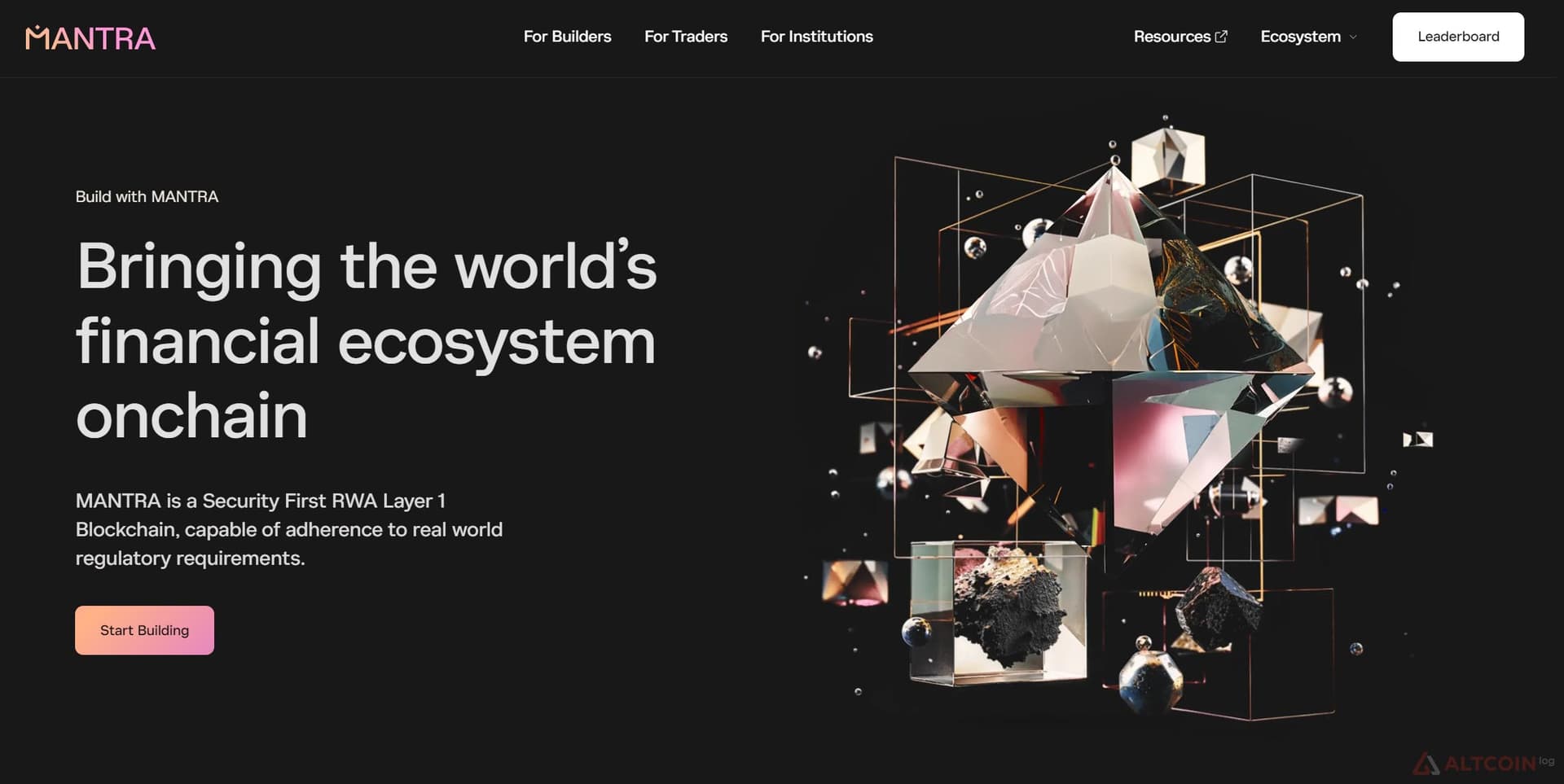The image size is (1564, 784).
Task: Open the For Builders menu item
Action: point(567,37)
